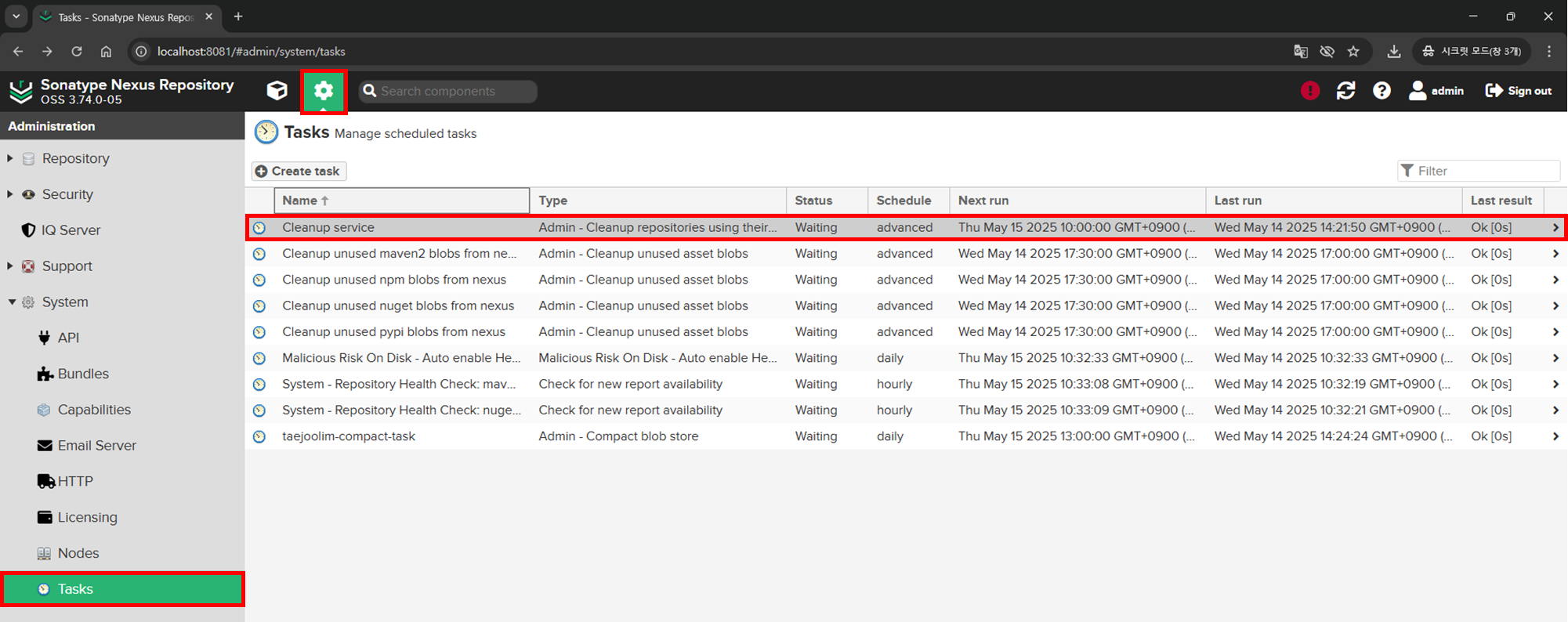Image resolution: width=1568 pixels, height=622 pixels.
Task: Click the address bar URL
Action: click(251, 52)
